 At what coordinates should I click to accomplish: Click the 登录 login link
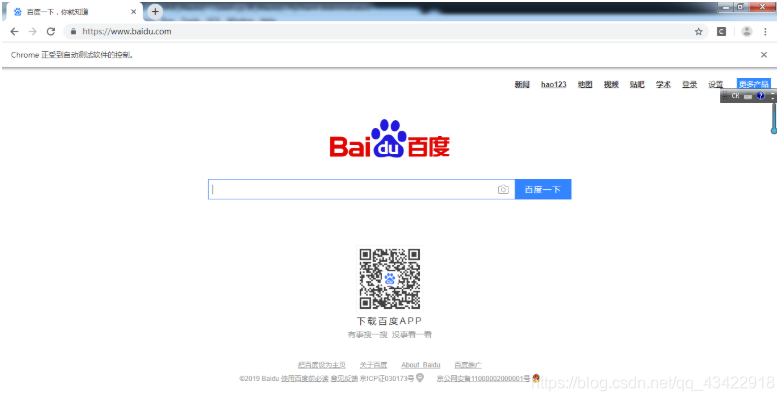[690, 84]
